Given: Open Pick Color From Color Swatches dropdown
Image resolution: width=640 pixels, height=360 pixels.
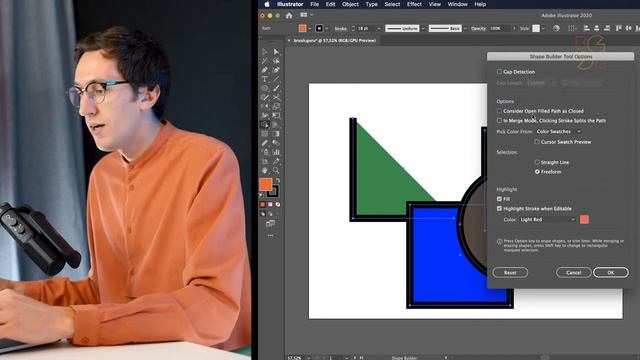Looking at the screenshot, I should (x=558, y=131).
